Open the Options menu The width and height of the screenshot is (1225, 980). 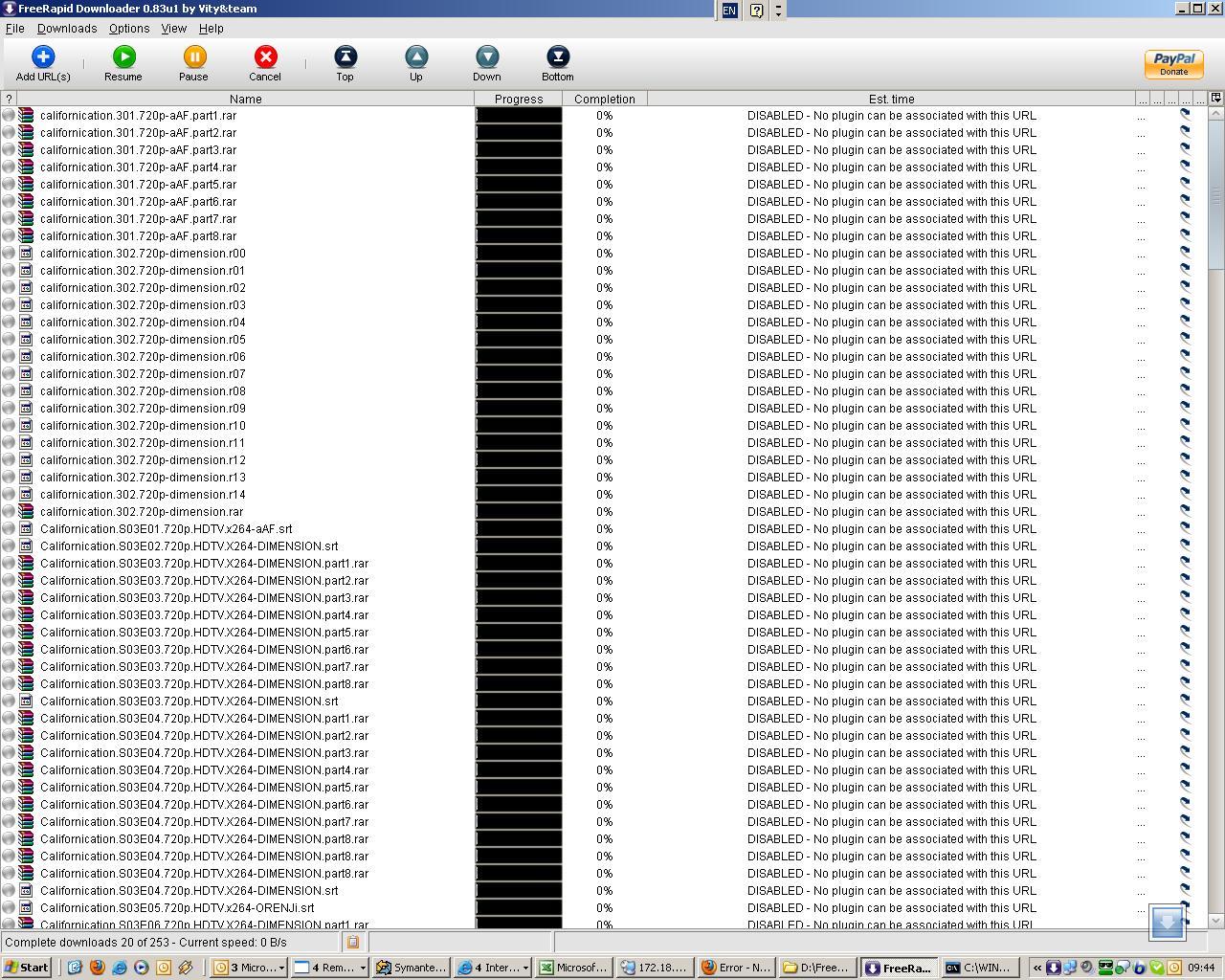129,29
